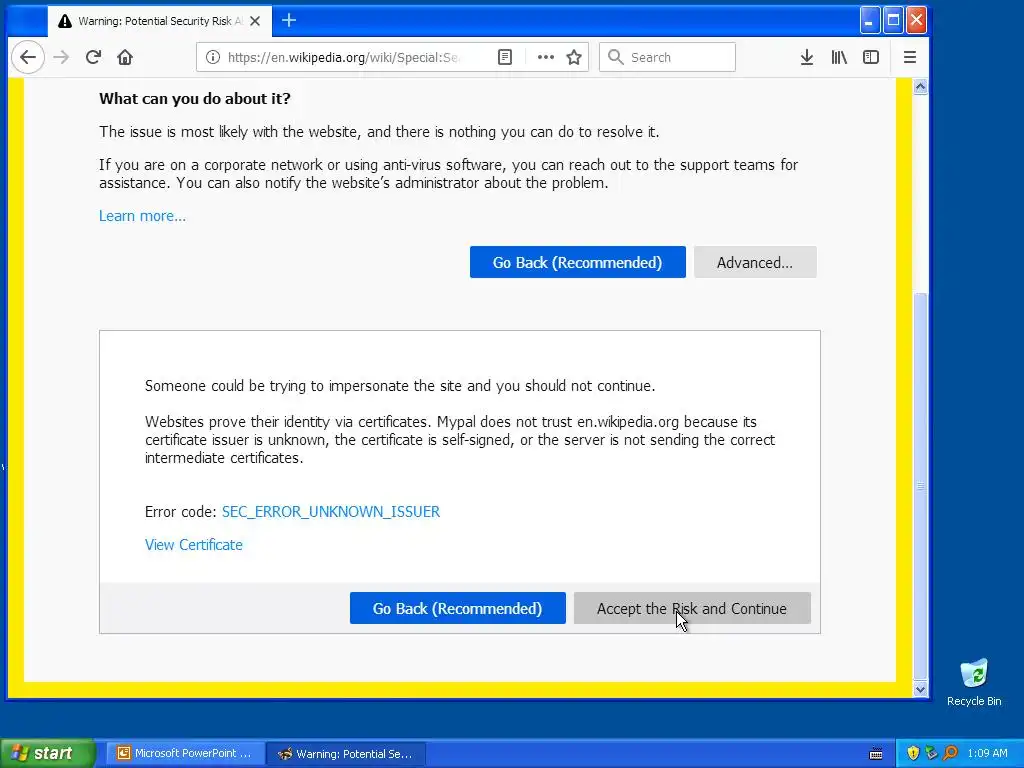This screenshot has height=768, width=1024.
Task: Click the magnifier tray icon
Action: [950, 753]
